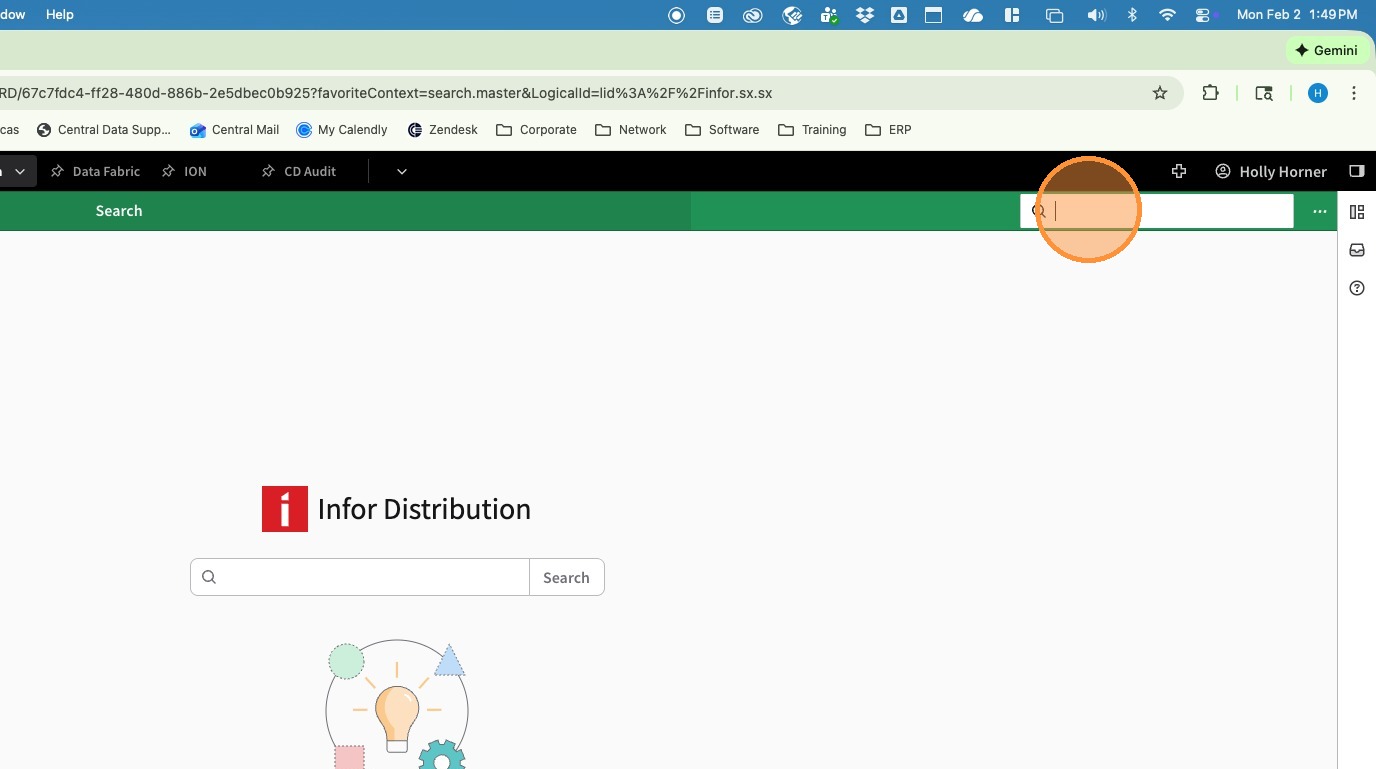Open the help question mark icon in sidebar

(1357, 288)
